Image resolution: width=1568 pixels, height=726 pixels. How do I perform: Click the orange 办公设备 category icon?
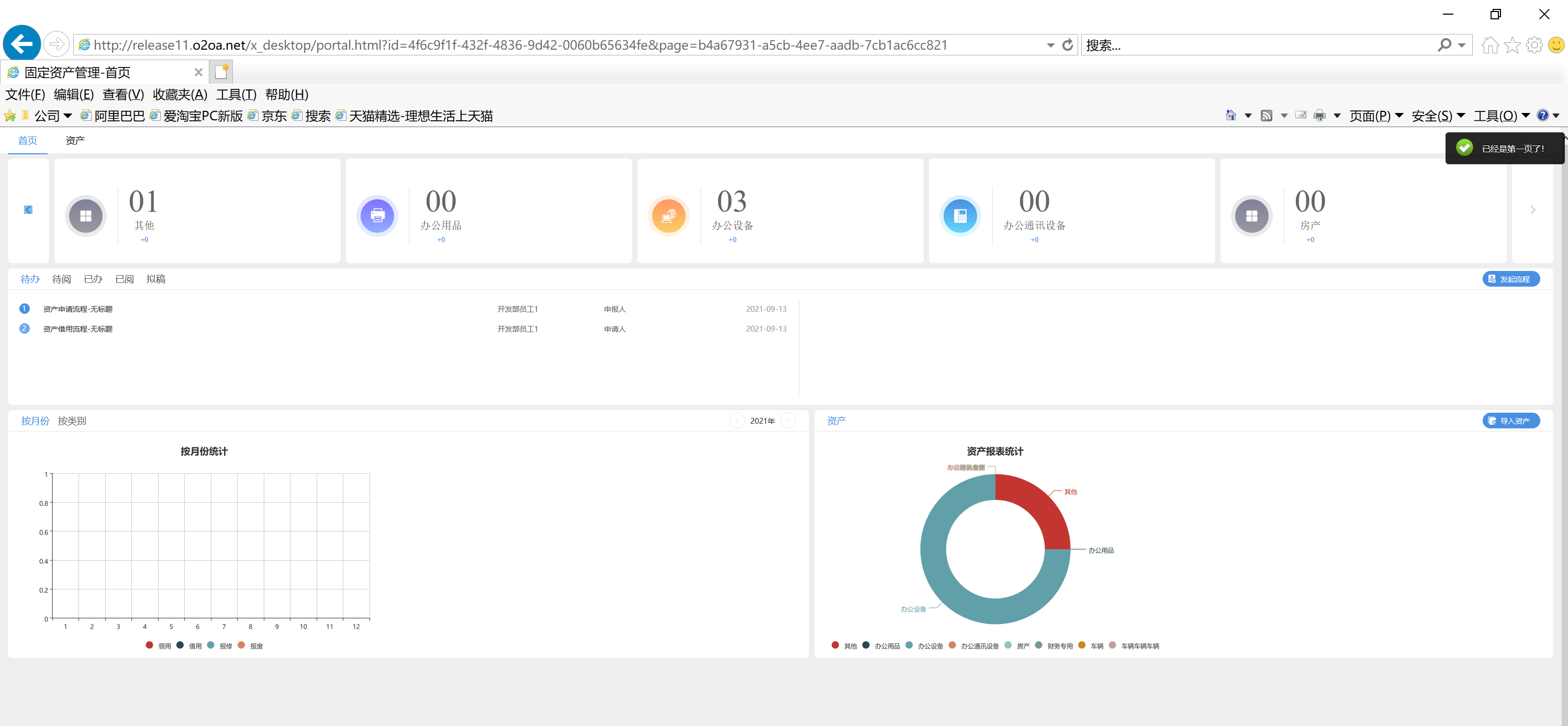(668, 215)
